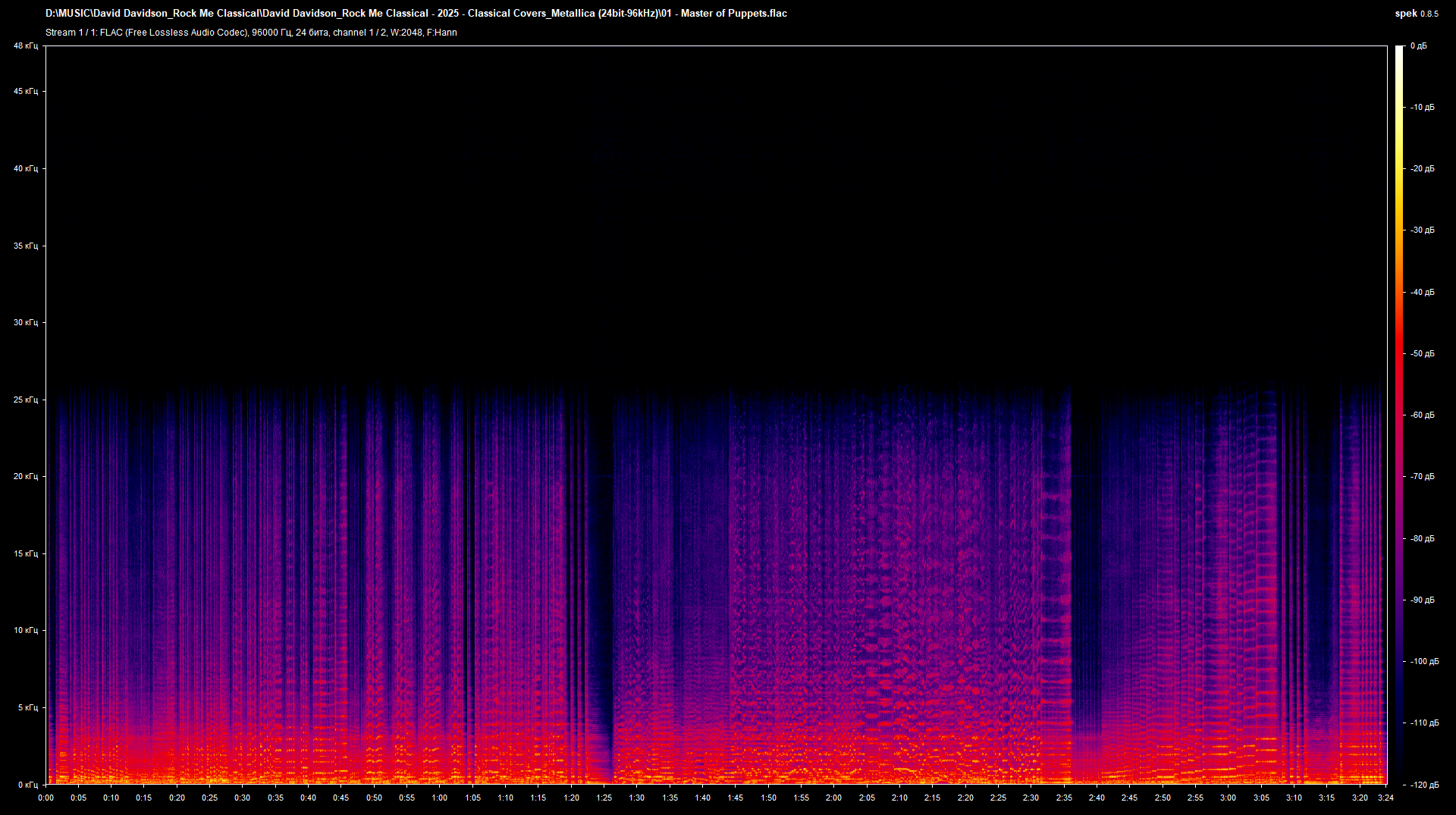
Task: Click the 1:05 time axis label
Action: click(473, 798)
